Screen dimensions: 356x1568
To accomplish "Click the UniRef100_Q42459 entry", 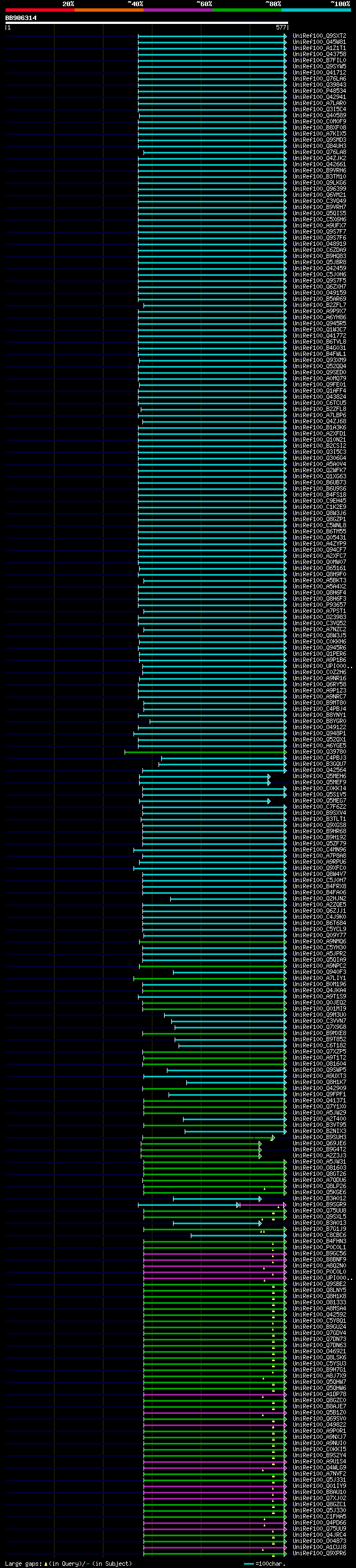I will tap(319, 268).
